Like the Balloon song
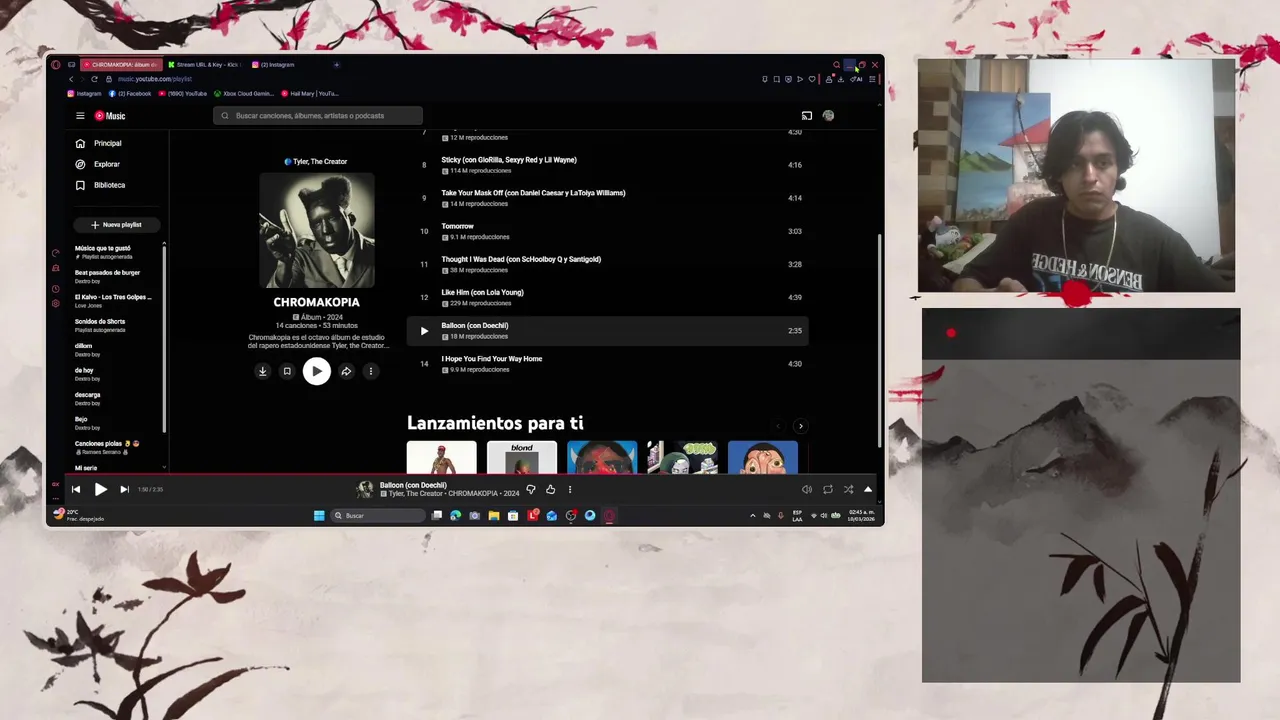Viewport: 1280px width, 720px height. pyautogui.click(x=550, y=490)
